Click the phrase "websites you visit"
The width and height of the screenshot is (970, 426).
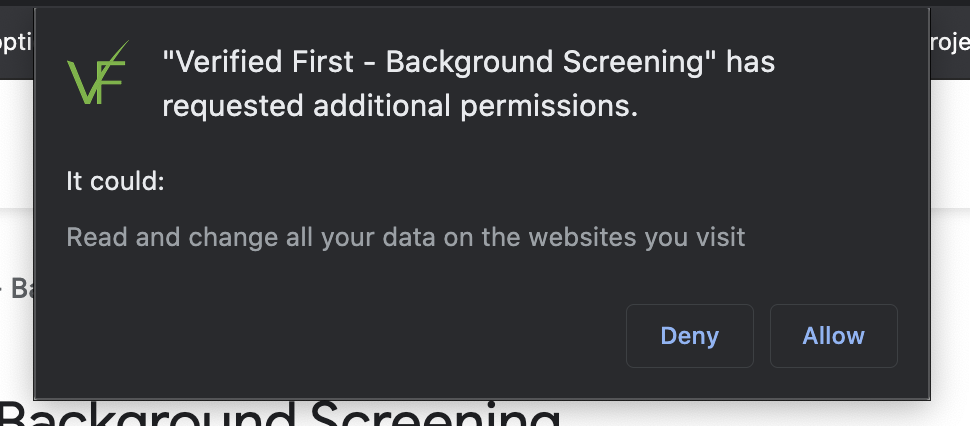point(636,237)
